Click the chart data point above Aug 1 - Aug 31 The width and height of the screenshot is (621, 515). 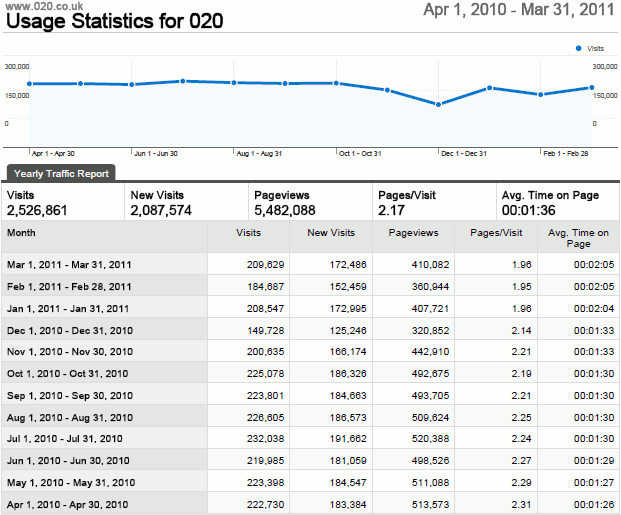click(x=234, y=83)
